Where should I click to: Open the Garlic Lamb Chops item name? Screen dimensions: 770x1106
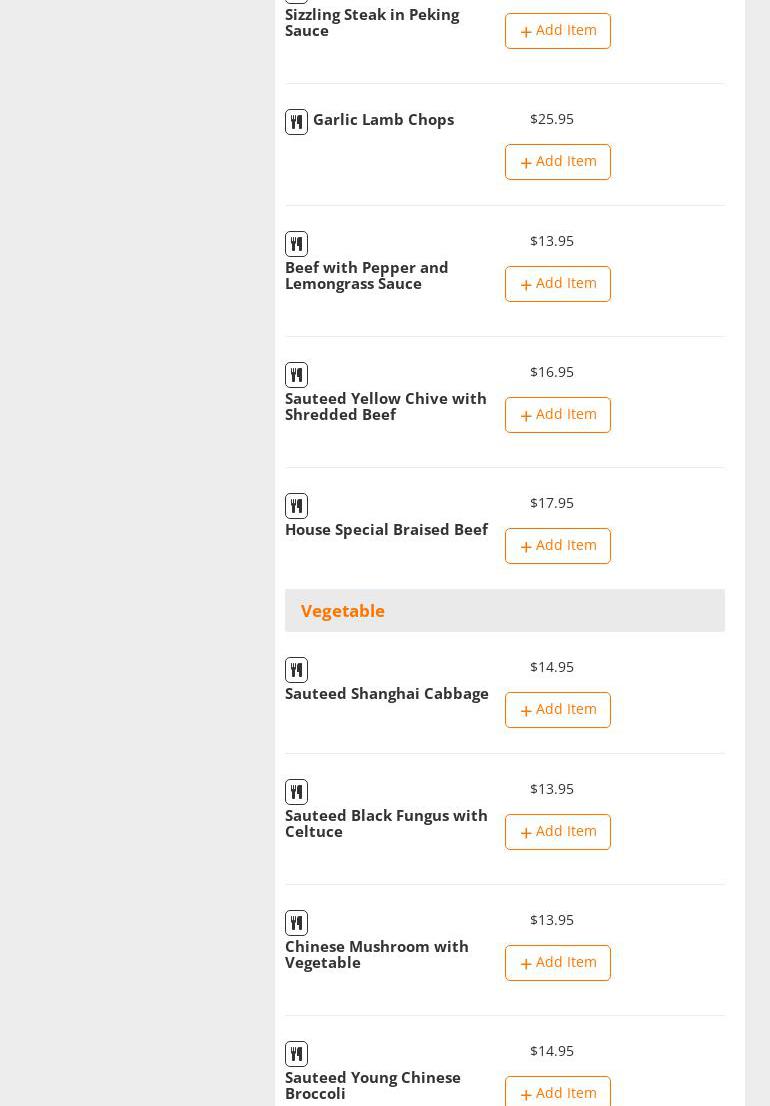tap(383, 120)
